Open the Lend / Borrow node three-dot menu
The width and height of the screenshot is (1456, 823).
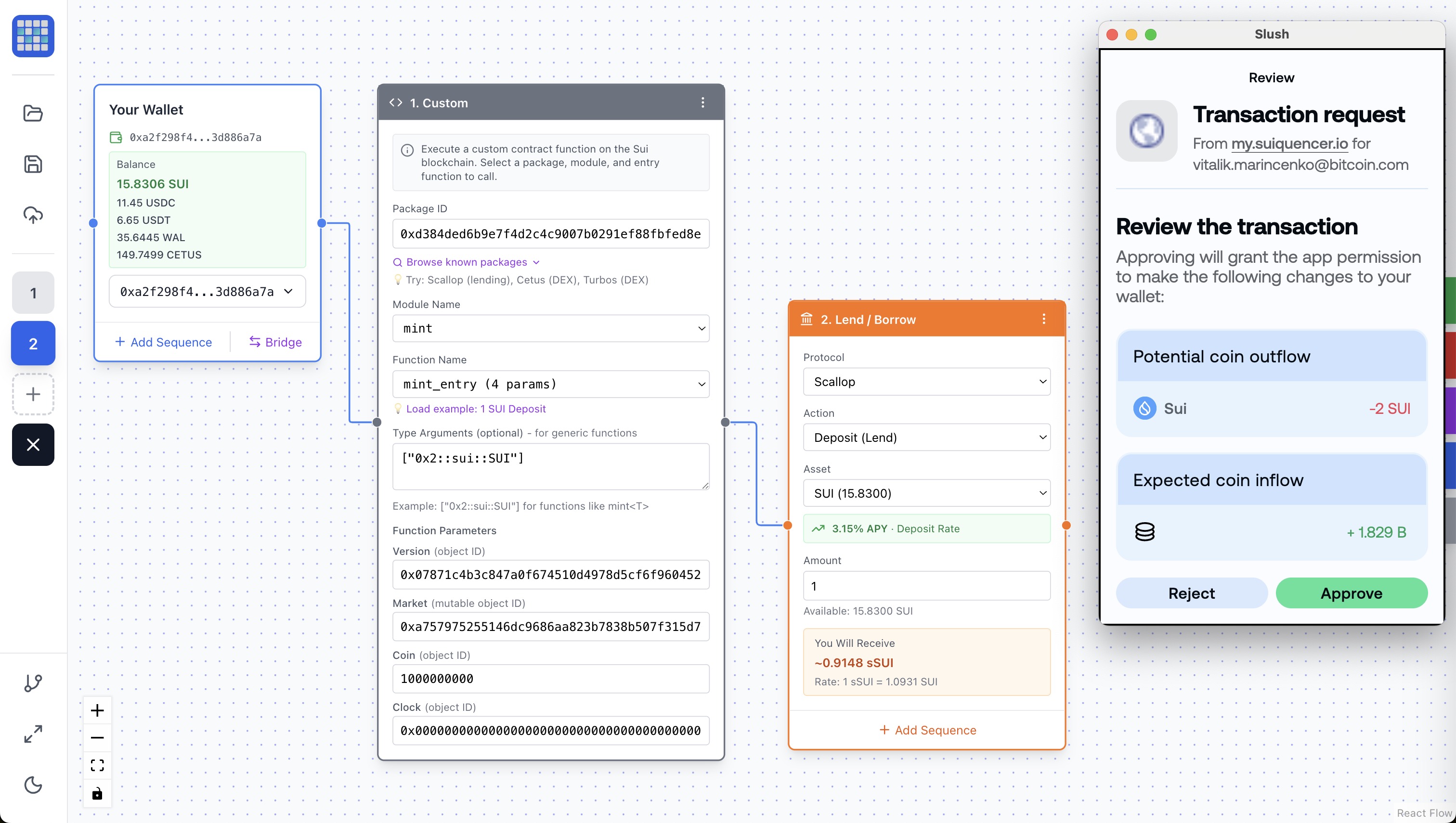point(1043,319)
